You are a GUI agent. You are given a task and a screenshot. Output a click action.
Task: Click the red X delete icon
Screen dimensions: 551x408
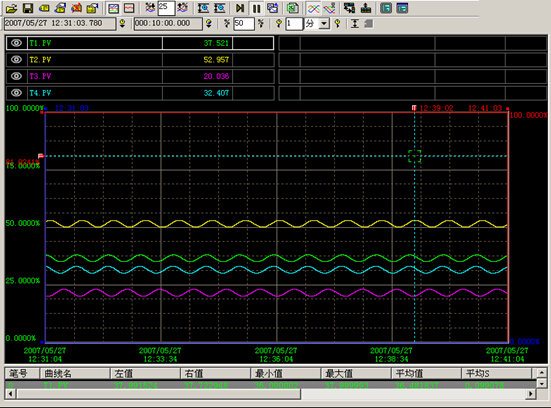[76, 8]
